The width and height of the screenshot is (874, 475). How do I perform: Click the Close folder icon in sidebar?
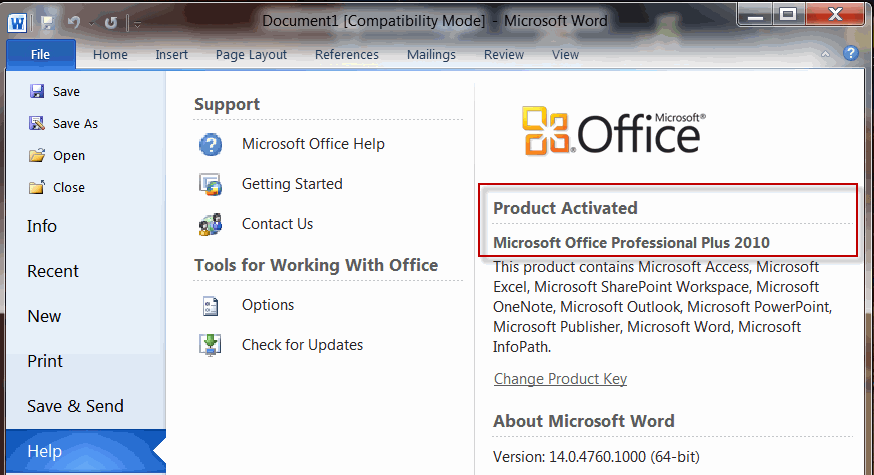[37, 187]
